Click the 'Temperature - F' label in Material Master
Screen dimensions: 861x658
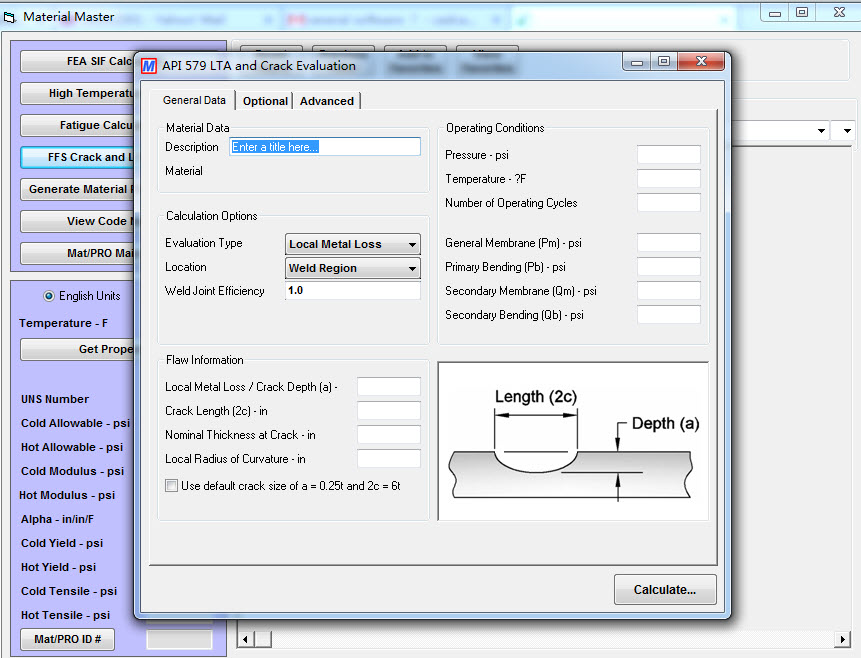tap(63, 323)
